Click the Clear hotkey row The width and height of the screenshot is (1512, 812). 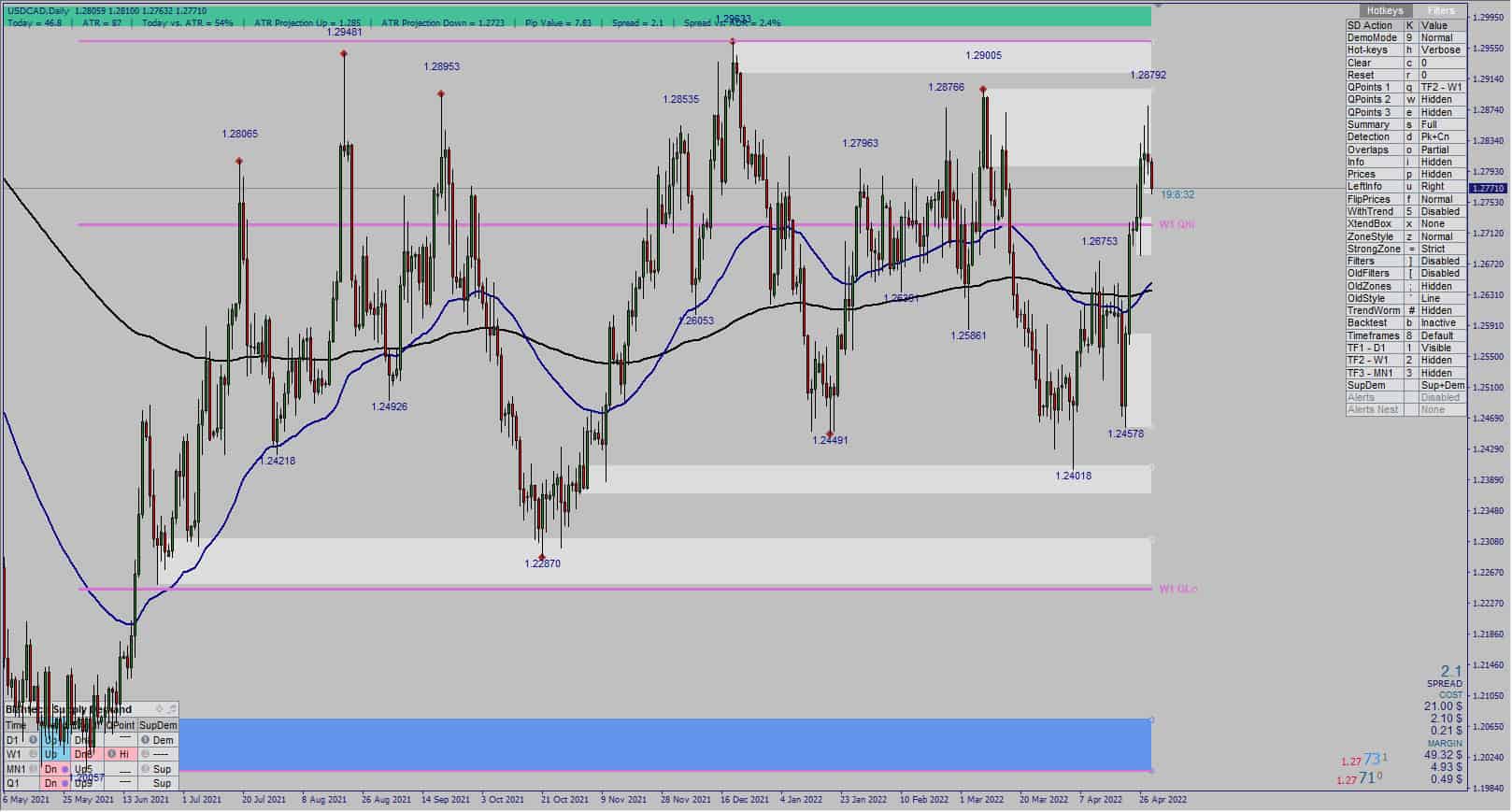[x=1405, y=63]
